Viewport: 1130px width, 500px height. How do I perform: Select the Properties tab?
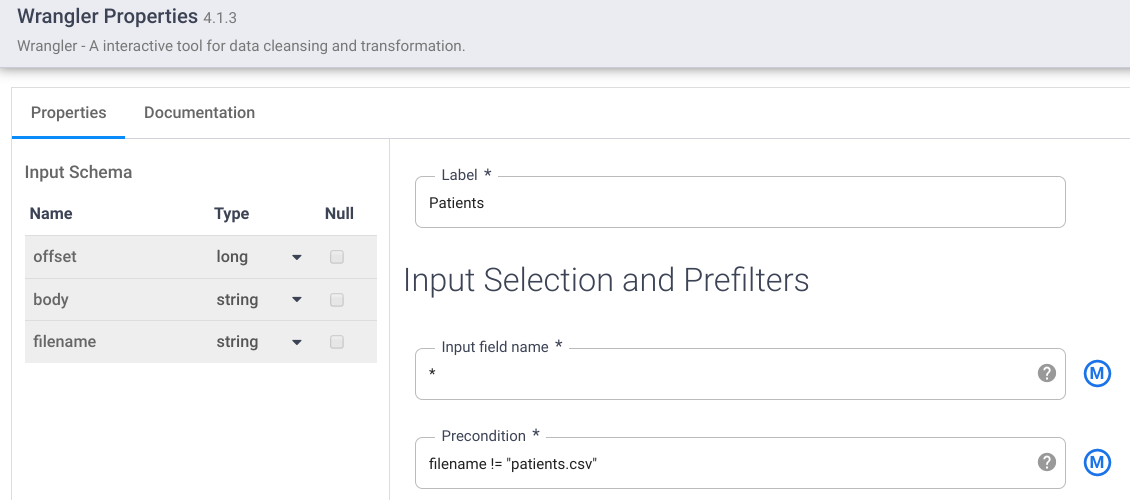click(x=68, y=113)
